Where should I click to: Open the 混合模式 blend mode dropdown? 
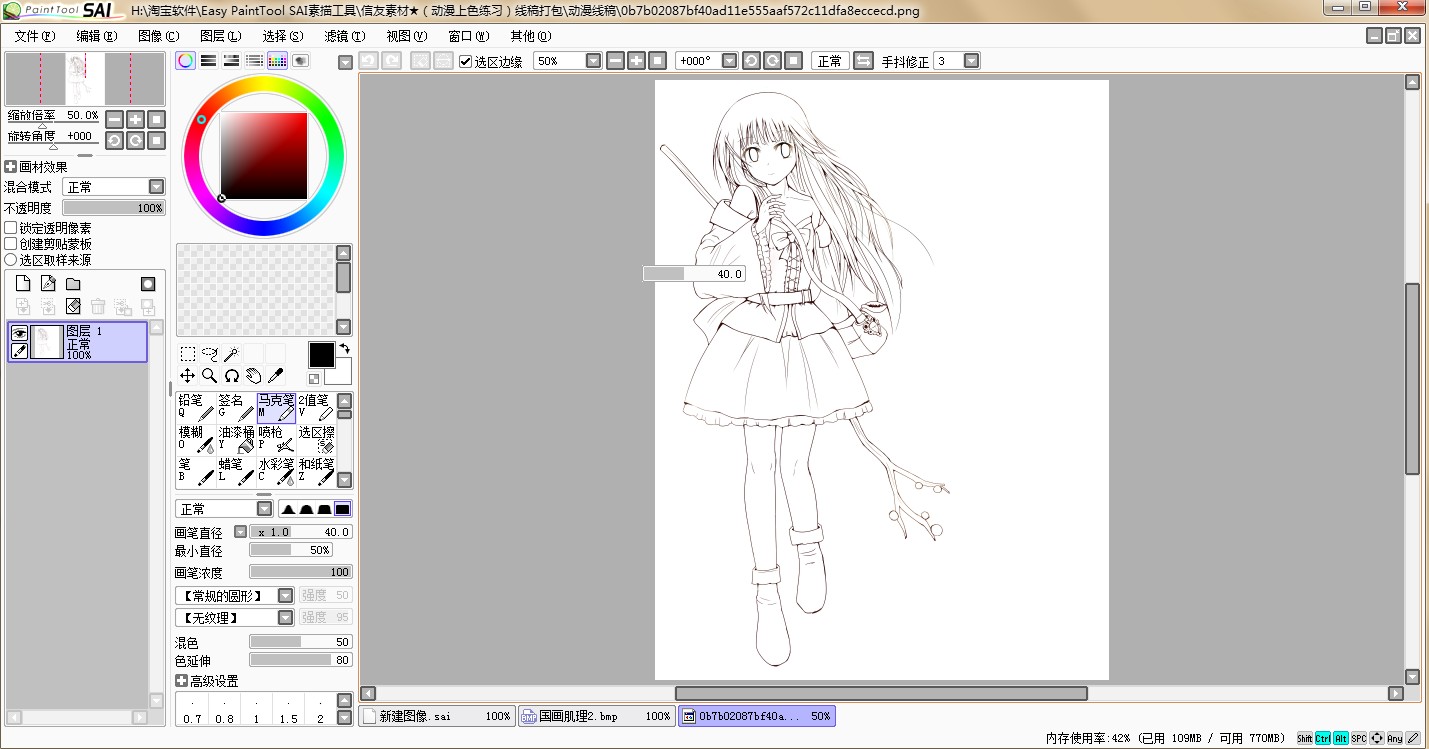(113, 187)
